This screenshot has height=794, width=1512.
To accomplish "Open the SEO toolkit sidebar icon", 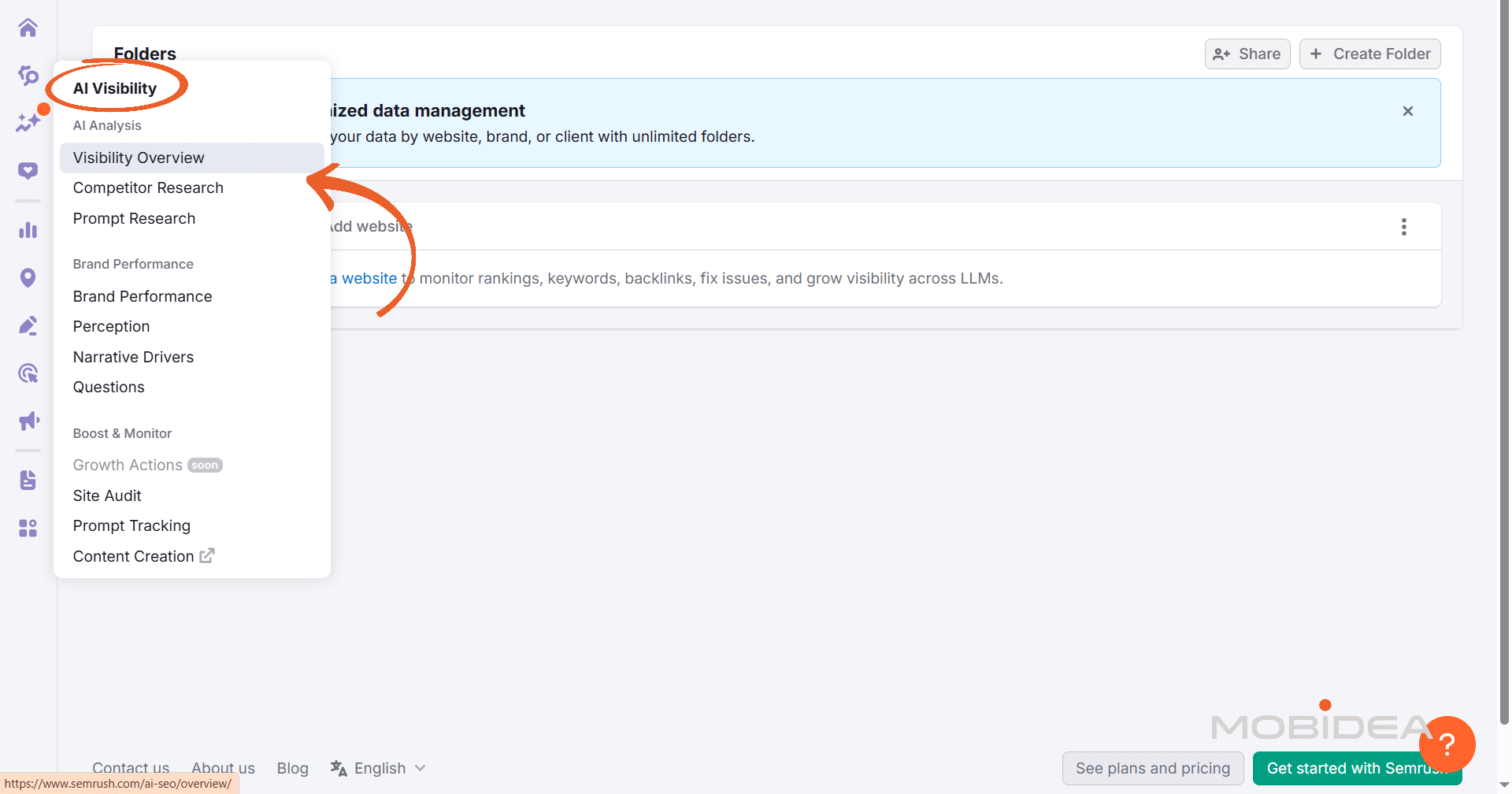I will (28, 76).
